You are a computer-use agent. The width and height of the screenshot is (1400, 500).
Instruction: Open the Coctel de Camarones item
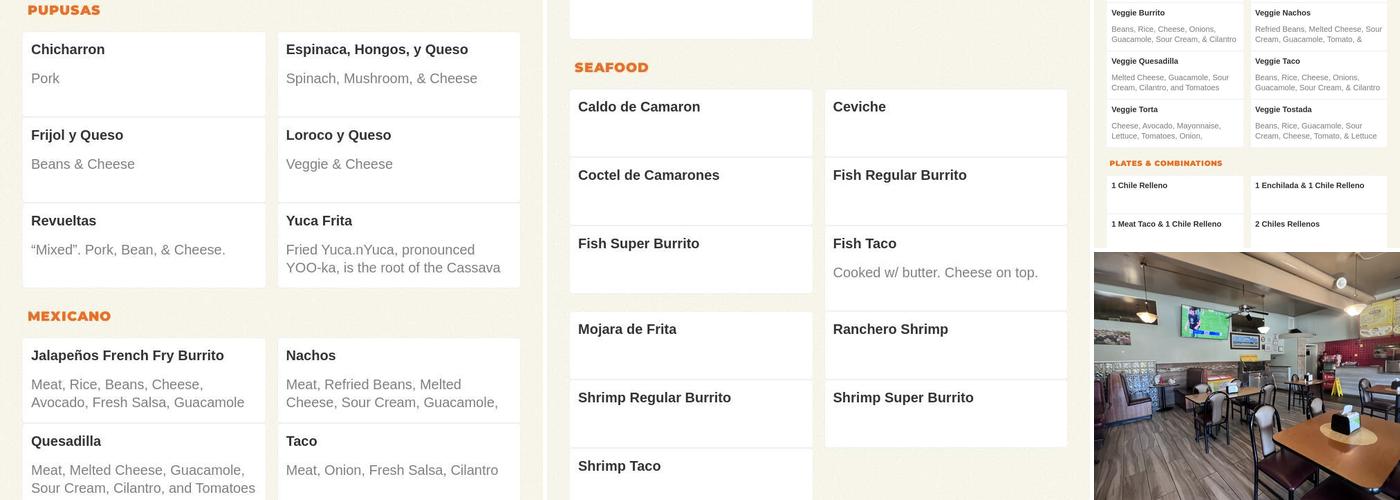tap(691, 190)
